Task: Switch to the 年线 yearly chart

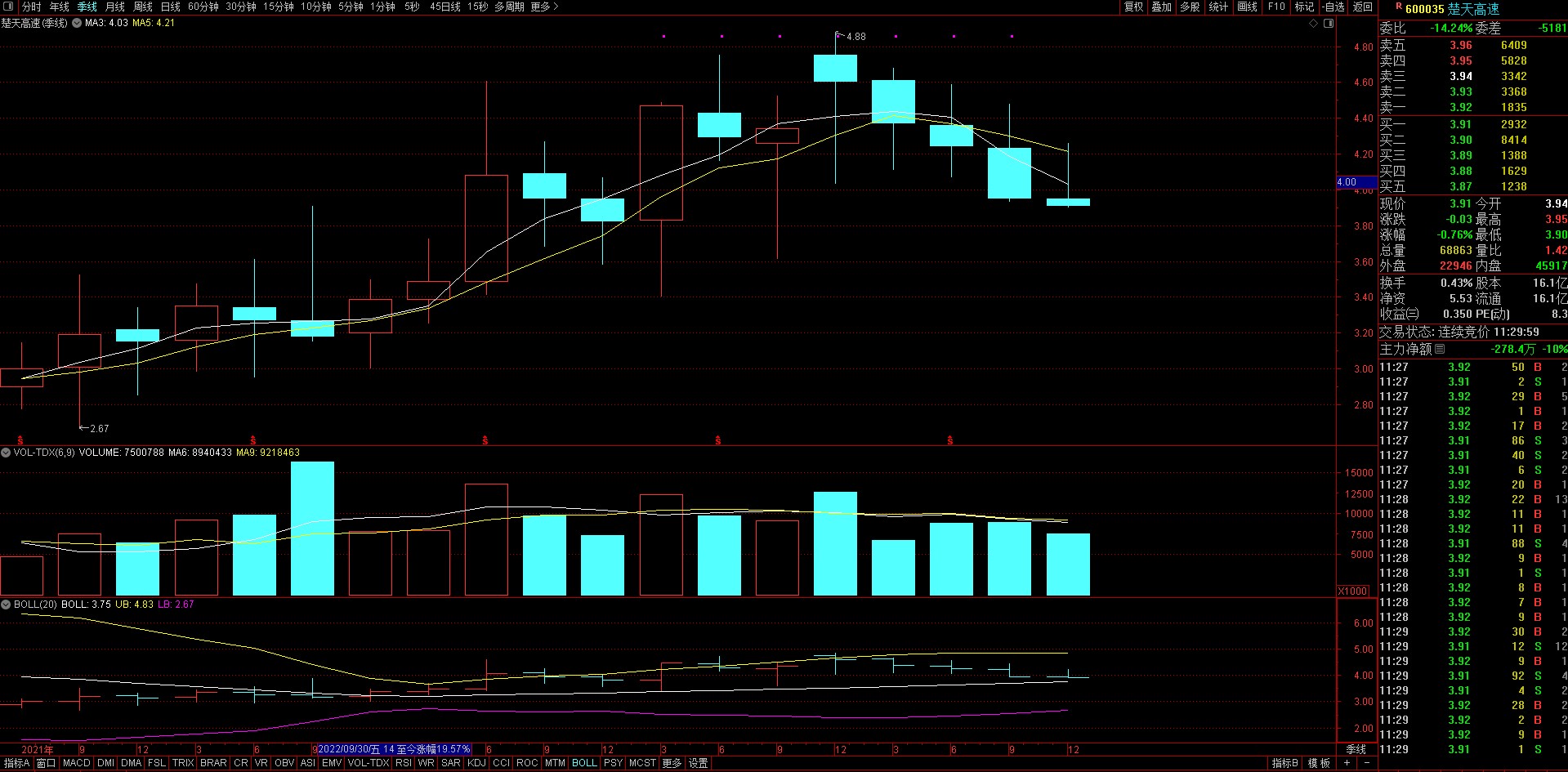Action: click(x=59, y=7)
